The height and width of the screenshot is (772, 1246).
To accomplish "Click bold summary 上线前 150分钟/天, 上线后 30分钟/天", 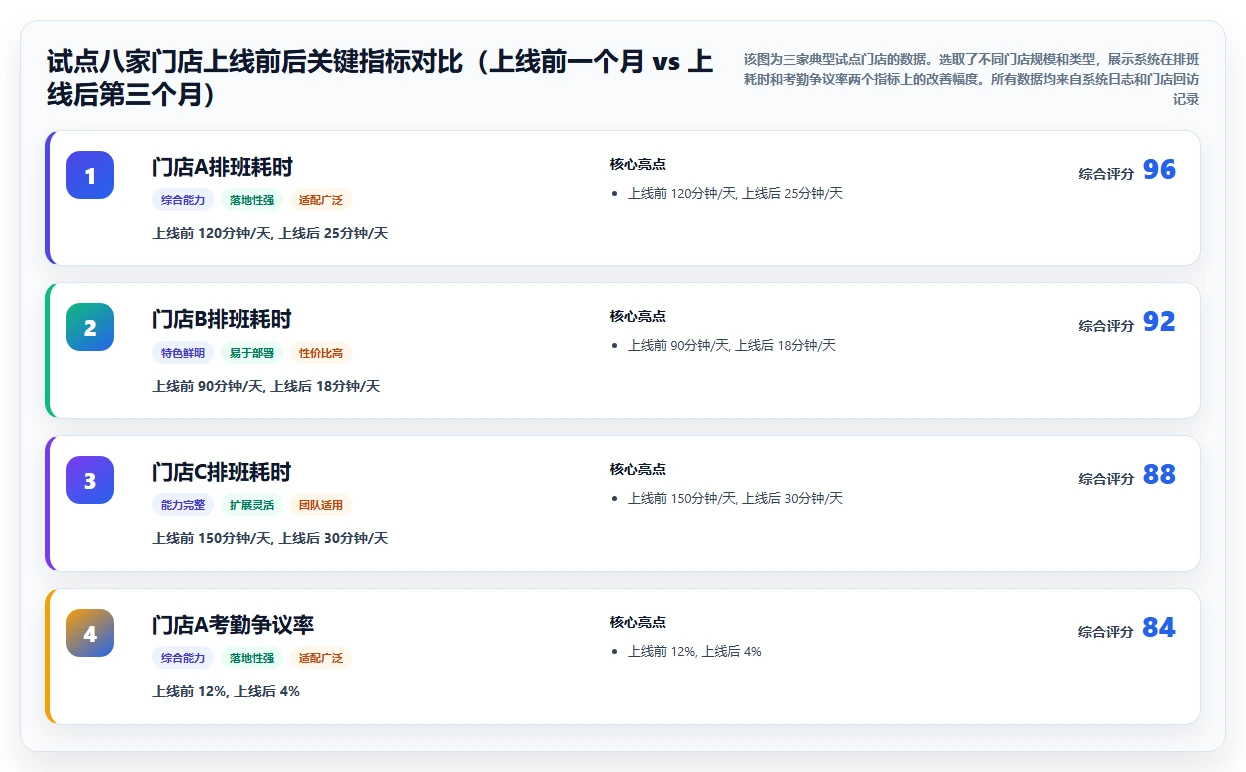I will 270,538.
